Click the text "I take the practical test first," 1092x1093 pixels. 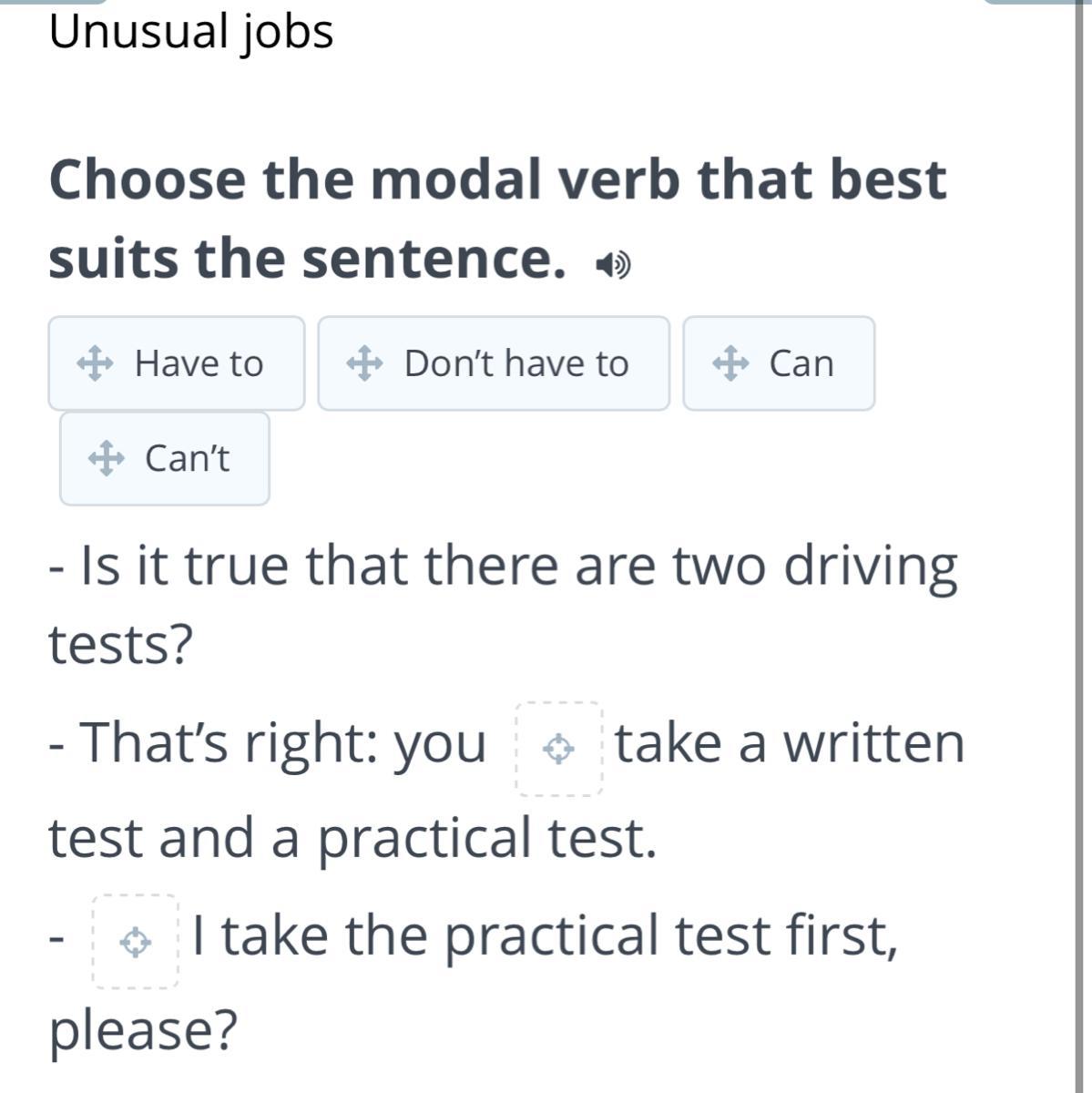(x=545, y=935)
